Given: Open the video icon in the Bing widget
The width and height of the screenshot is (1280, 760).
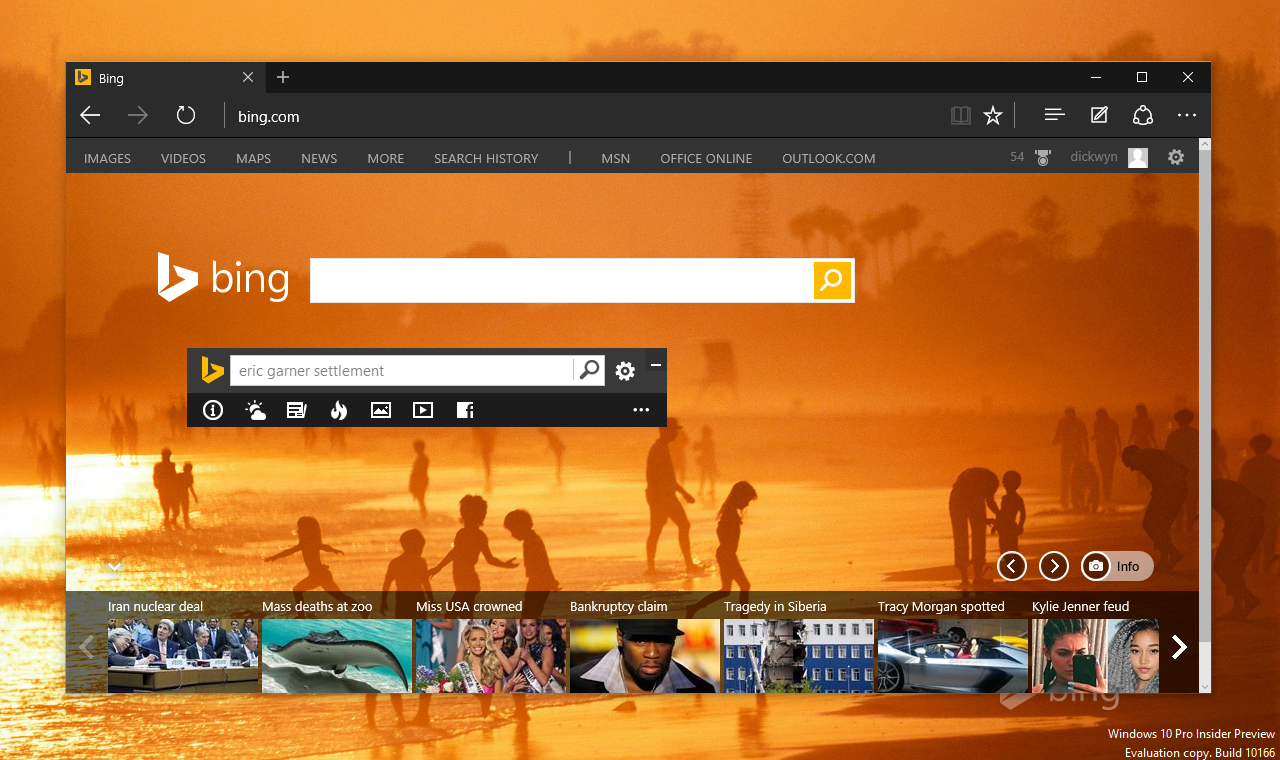Looking at the screenshot, I should pos(423,410).
